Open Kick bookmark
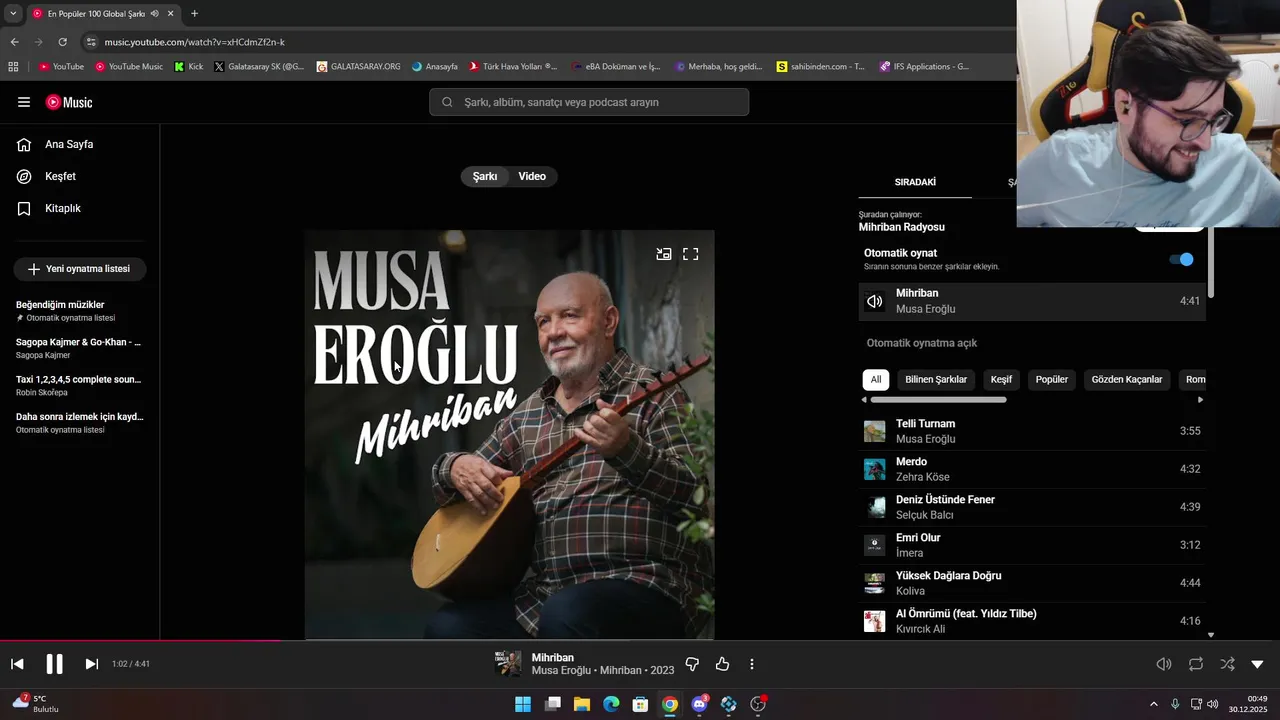Image resolution: width=1280 pixels, height=720 pixels. (x=188, y=67)
